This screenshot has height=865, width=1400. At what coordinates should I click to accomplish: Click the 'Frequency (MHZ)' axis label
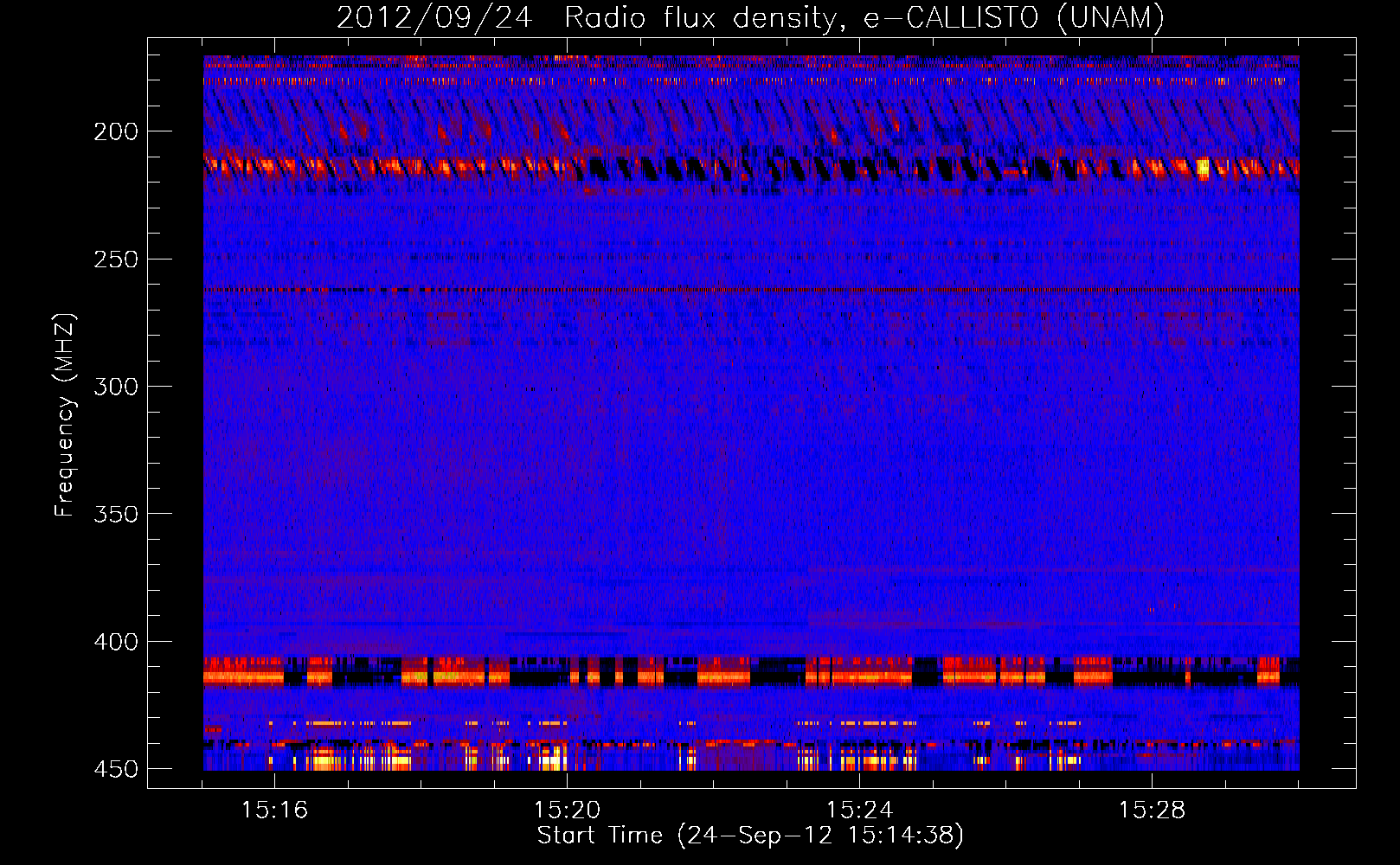pyautogui.click(x=65, y=415)
